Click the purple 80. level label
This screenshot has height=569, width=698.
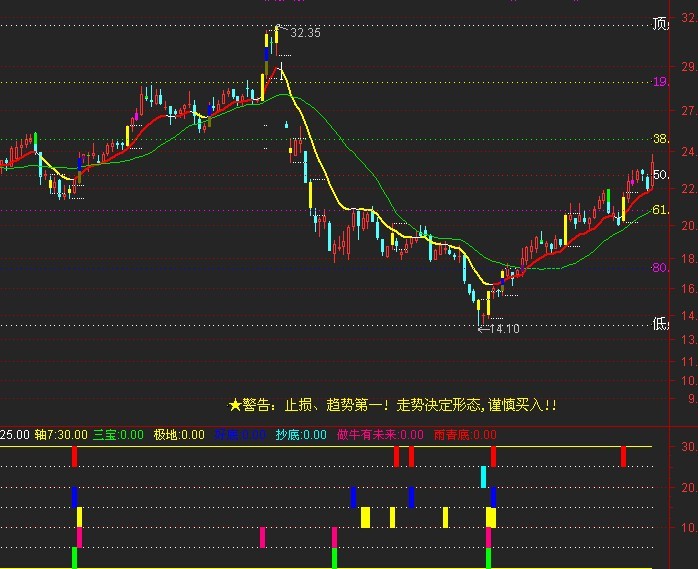pos(660,268)
